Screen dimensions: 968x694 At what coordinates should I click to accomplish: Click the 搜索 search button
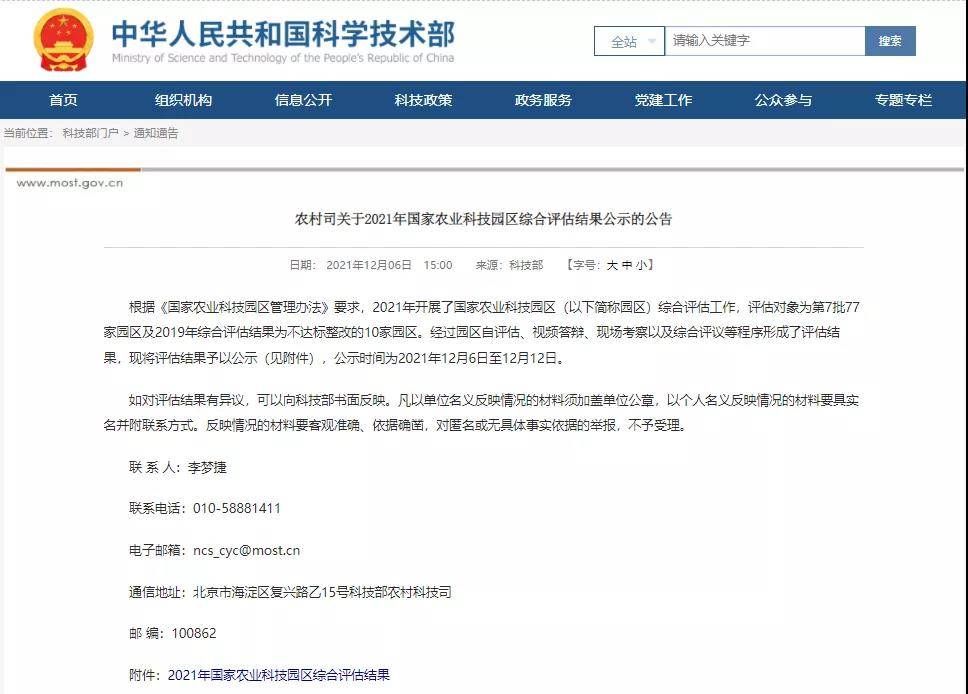click(890, 41)
